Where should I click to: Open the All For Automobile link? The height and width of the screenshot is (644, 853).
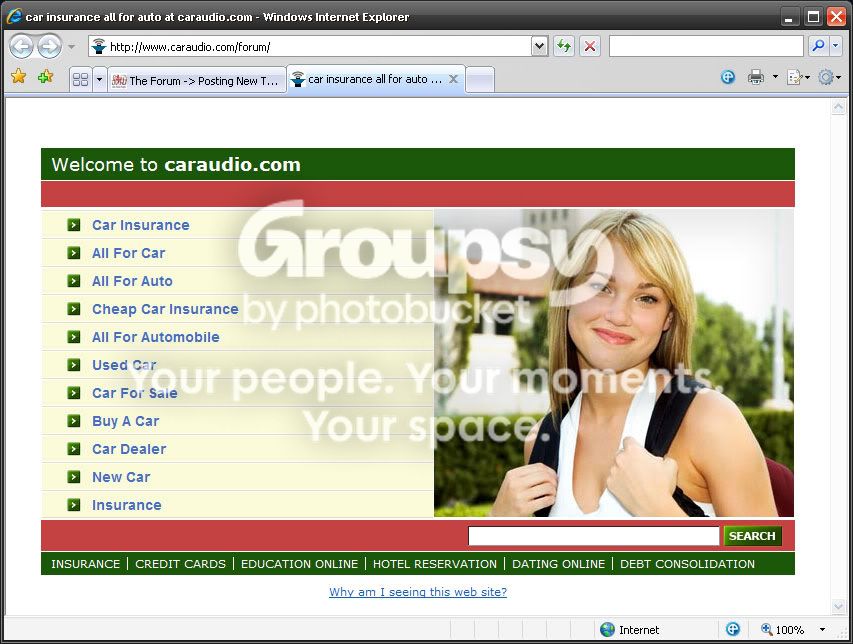156,337
